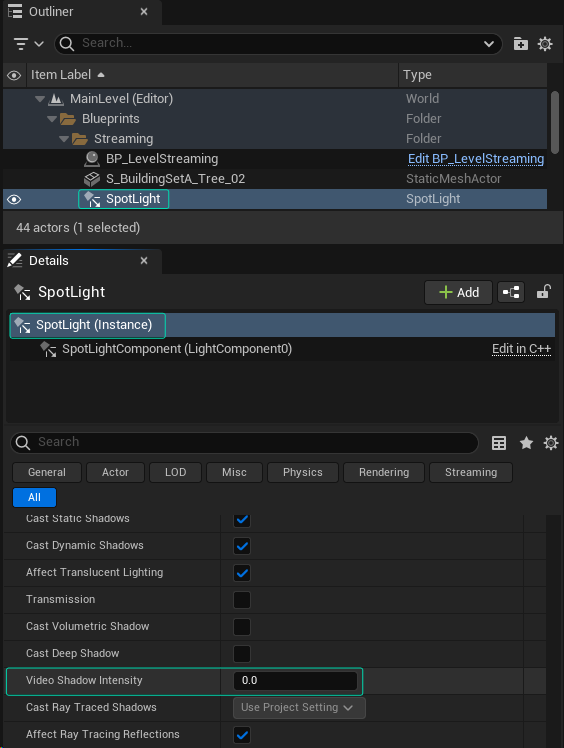Collapse the Blueprints folder
This screenshot has height=748, width=564.
[x=52, y=119]
